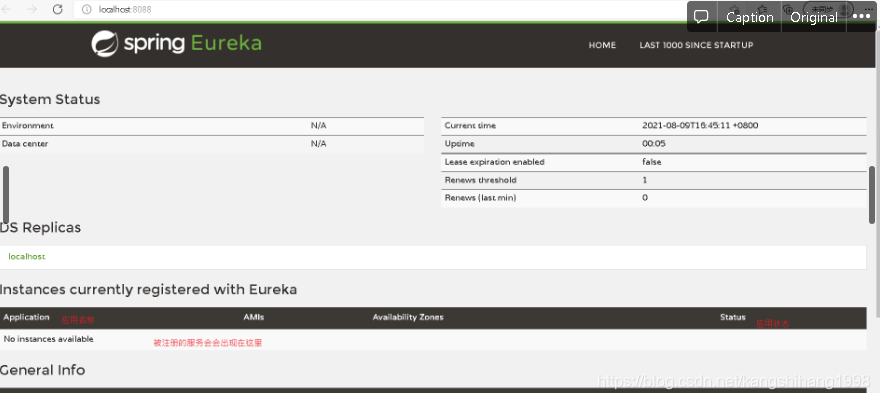Screen dimensions: 880x400
Task: Click the Status column header
Action: coord(732,317)
